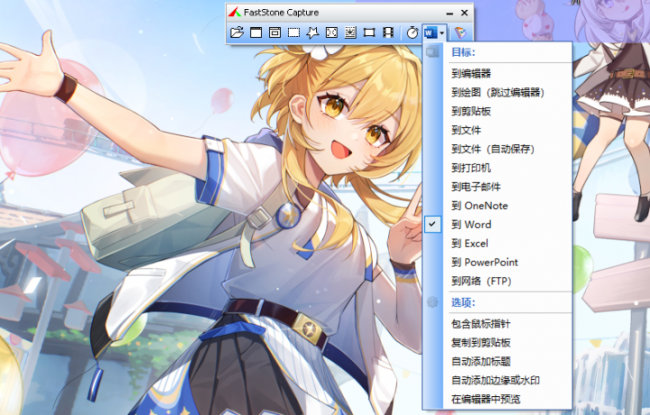The width and height of the screenshot is (650, 415).
Task: Select the Capture Rectangular Region tool
Action: (x=294, y=32)
